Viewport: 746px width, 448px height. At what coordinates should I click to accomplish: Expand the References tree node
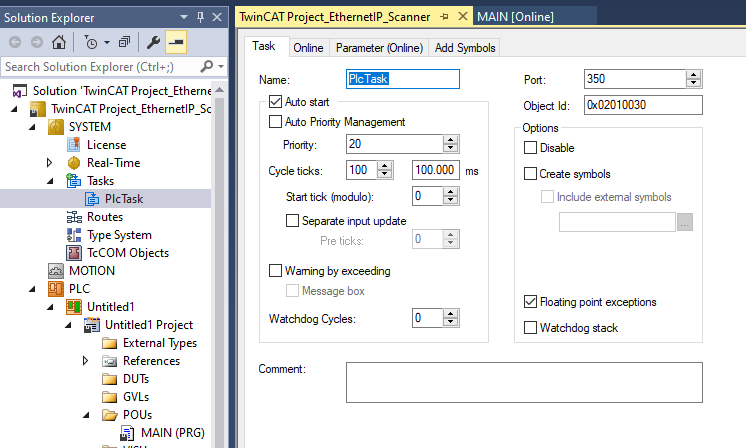point(86,361)
